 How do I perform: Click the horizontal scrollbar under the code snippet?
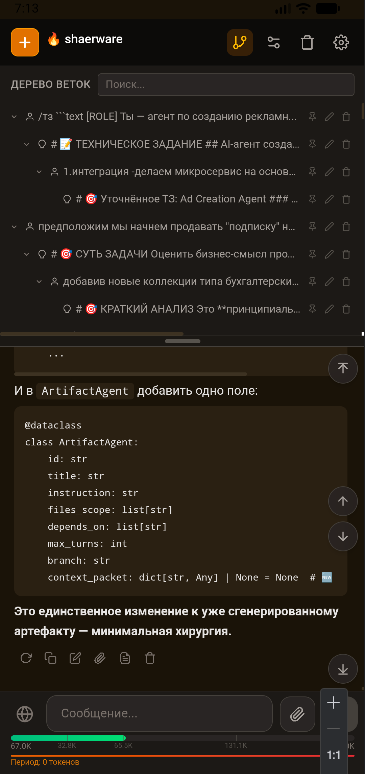(x=130, y=374)
